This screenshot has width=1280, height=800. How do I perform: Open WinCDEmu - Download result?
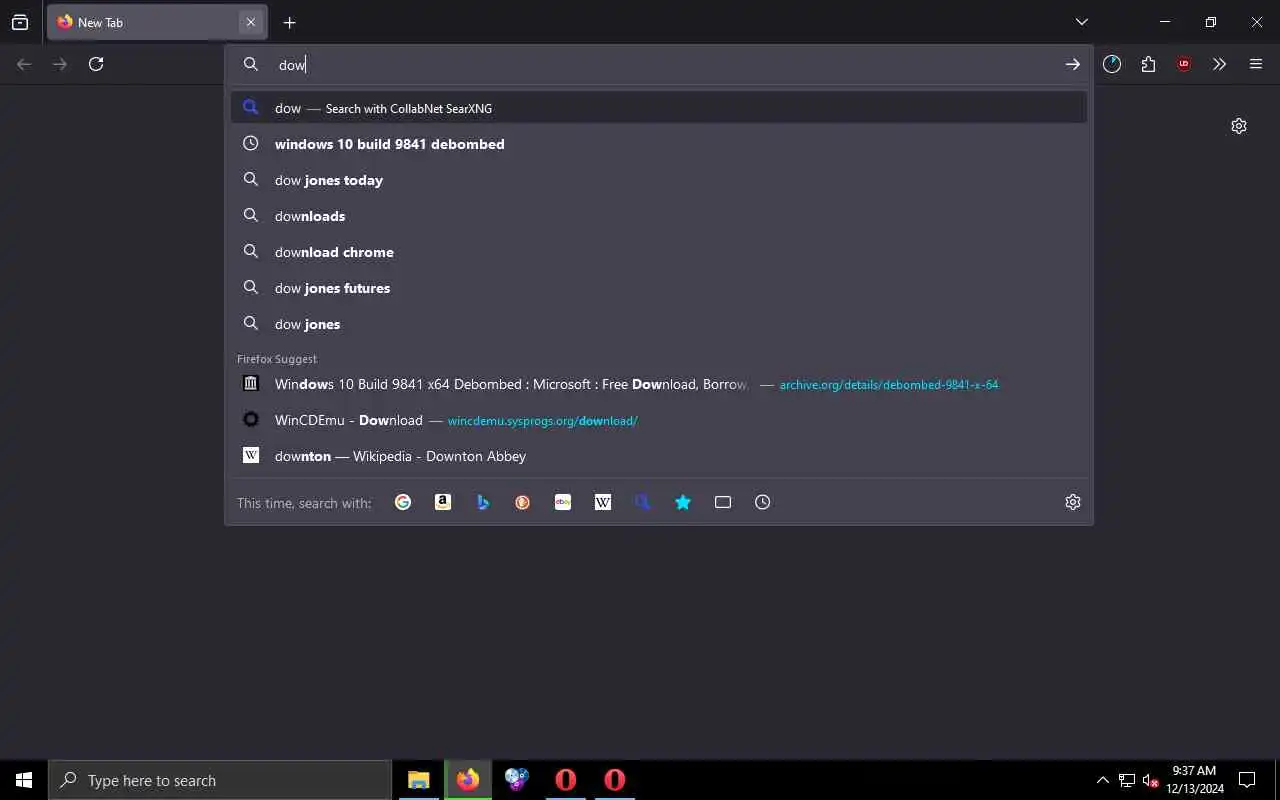(659, 420)
